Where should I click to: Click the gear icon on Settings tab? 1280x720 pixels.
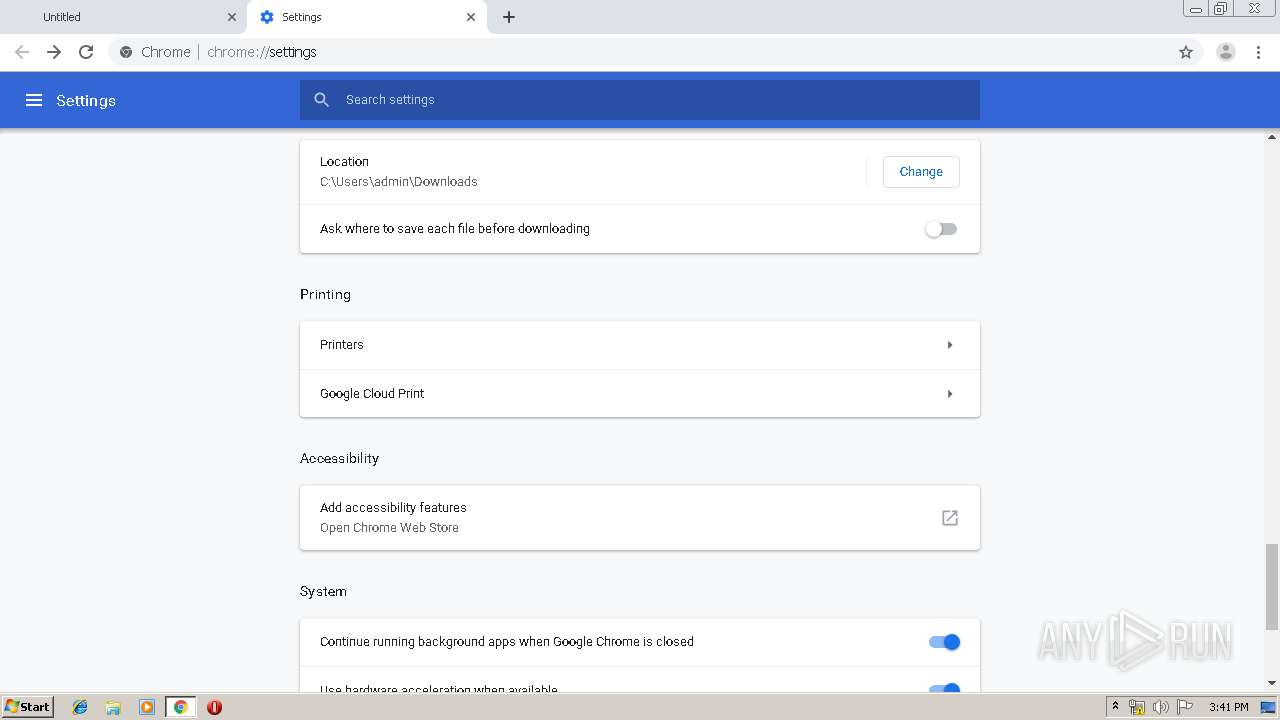(x=267, y=17)
